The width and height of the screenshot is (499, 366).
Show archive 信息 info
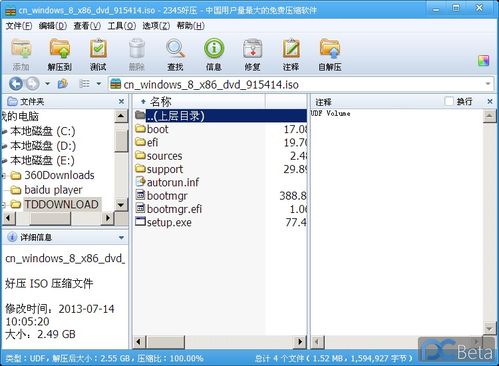pyautogui.click(x=214, y=55)
